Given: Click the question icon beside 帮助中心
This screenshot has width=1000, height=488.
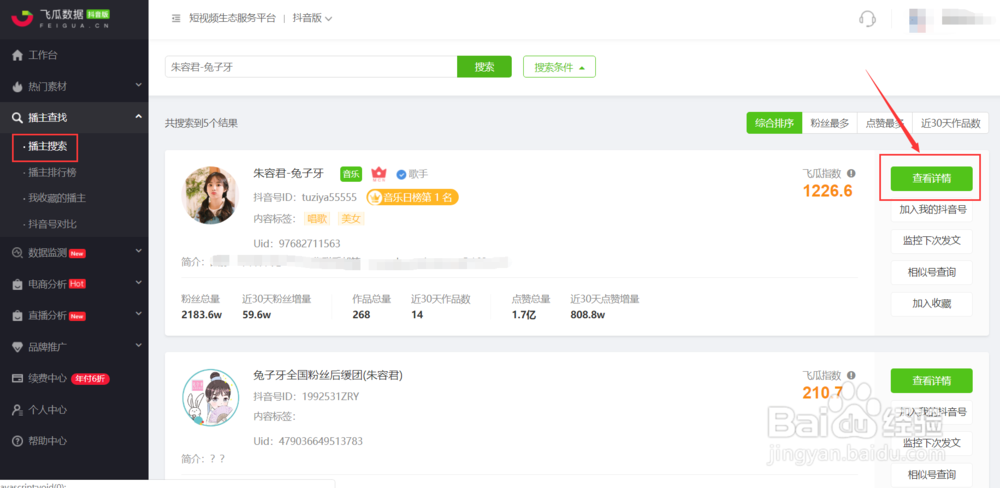Looking at the screenshot, I should (18, 441).
